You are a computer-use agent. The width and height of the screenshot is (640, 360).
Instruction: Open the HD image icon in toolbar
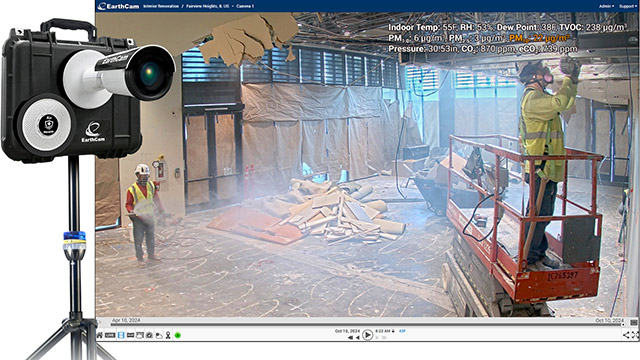[130, 335]
